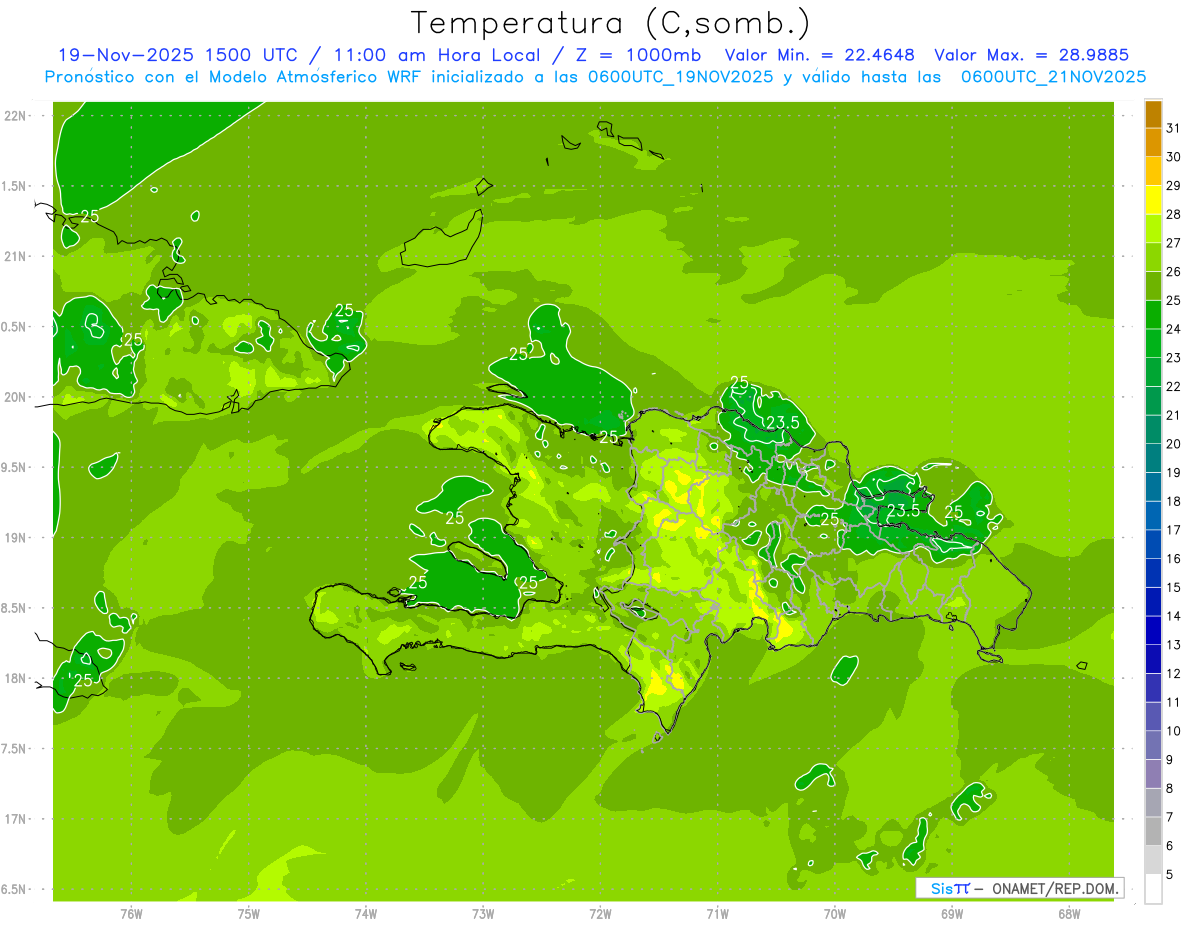Click legend value 20

pos(1174,444)
